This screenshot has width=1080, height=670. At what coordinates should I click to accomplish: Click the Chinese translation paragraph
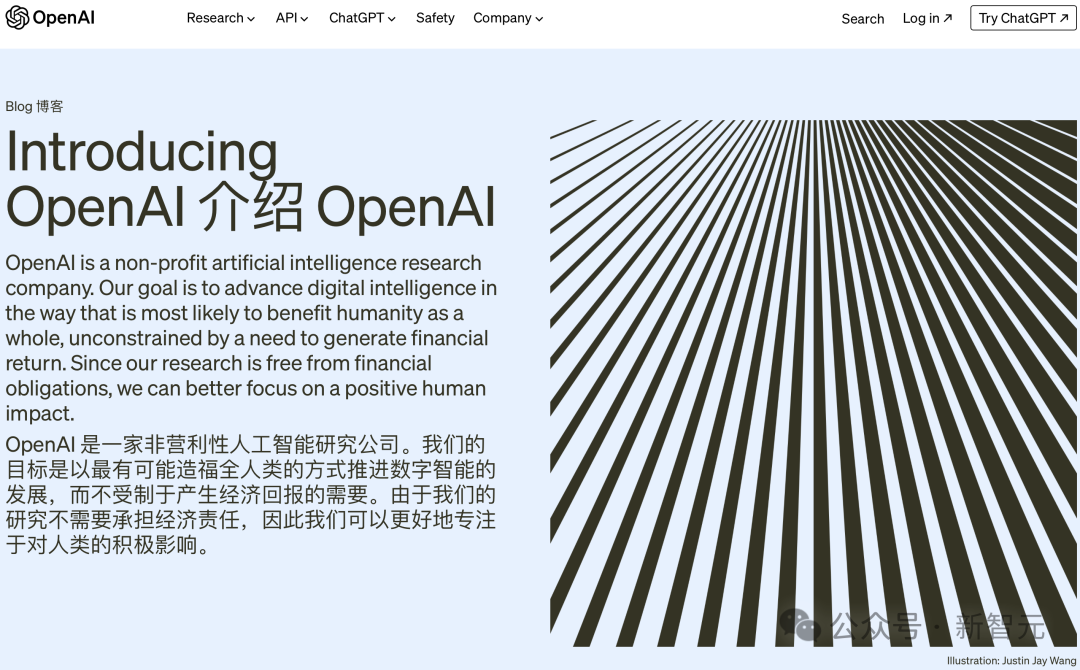(250, 495)
